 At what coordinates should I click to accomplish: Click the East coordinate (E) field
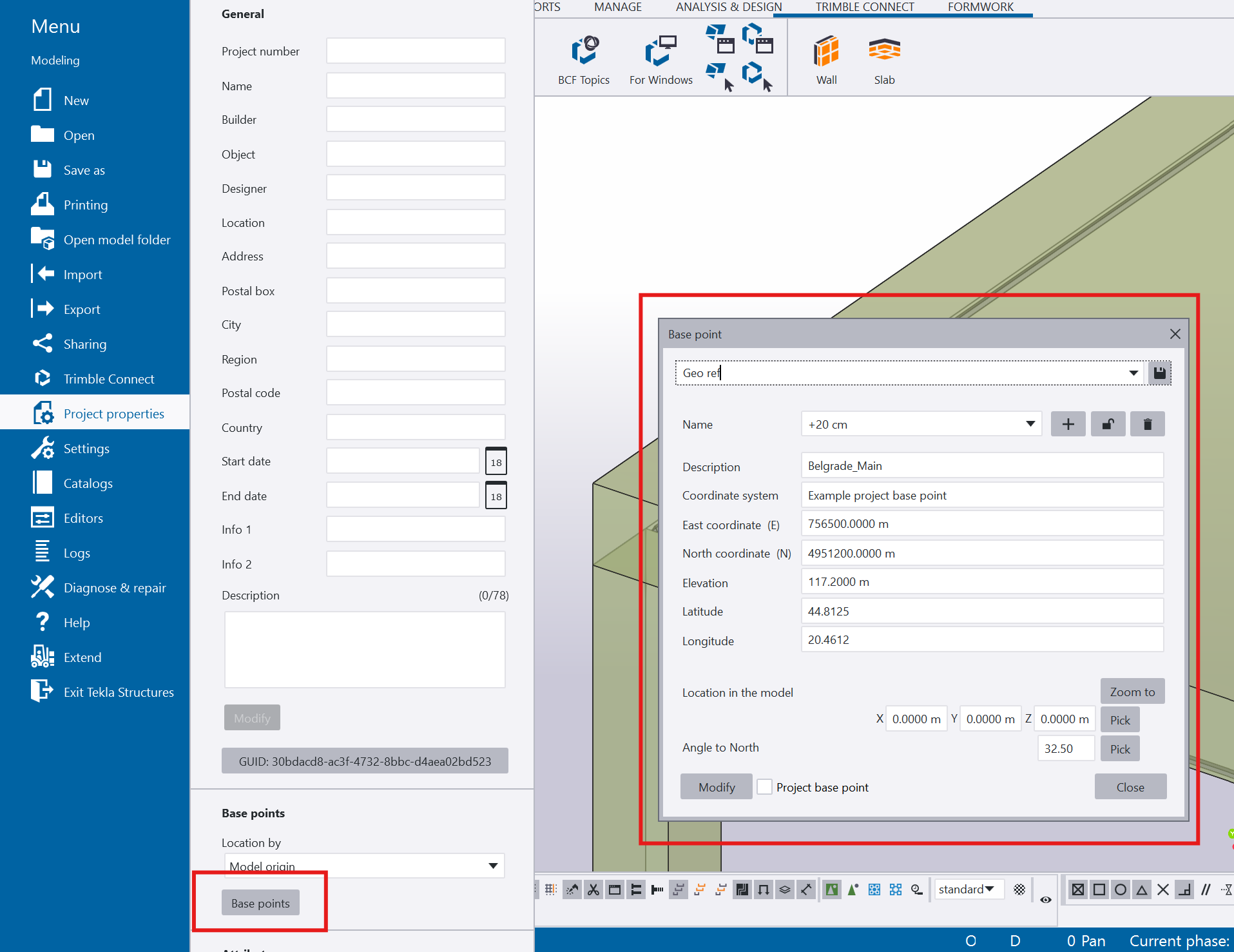(982, 523)
